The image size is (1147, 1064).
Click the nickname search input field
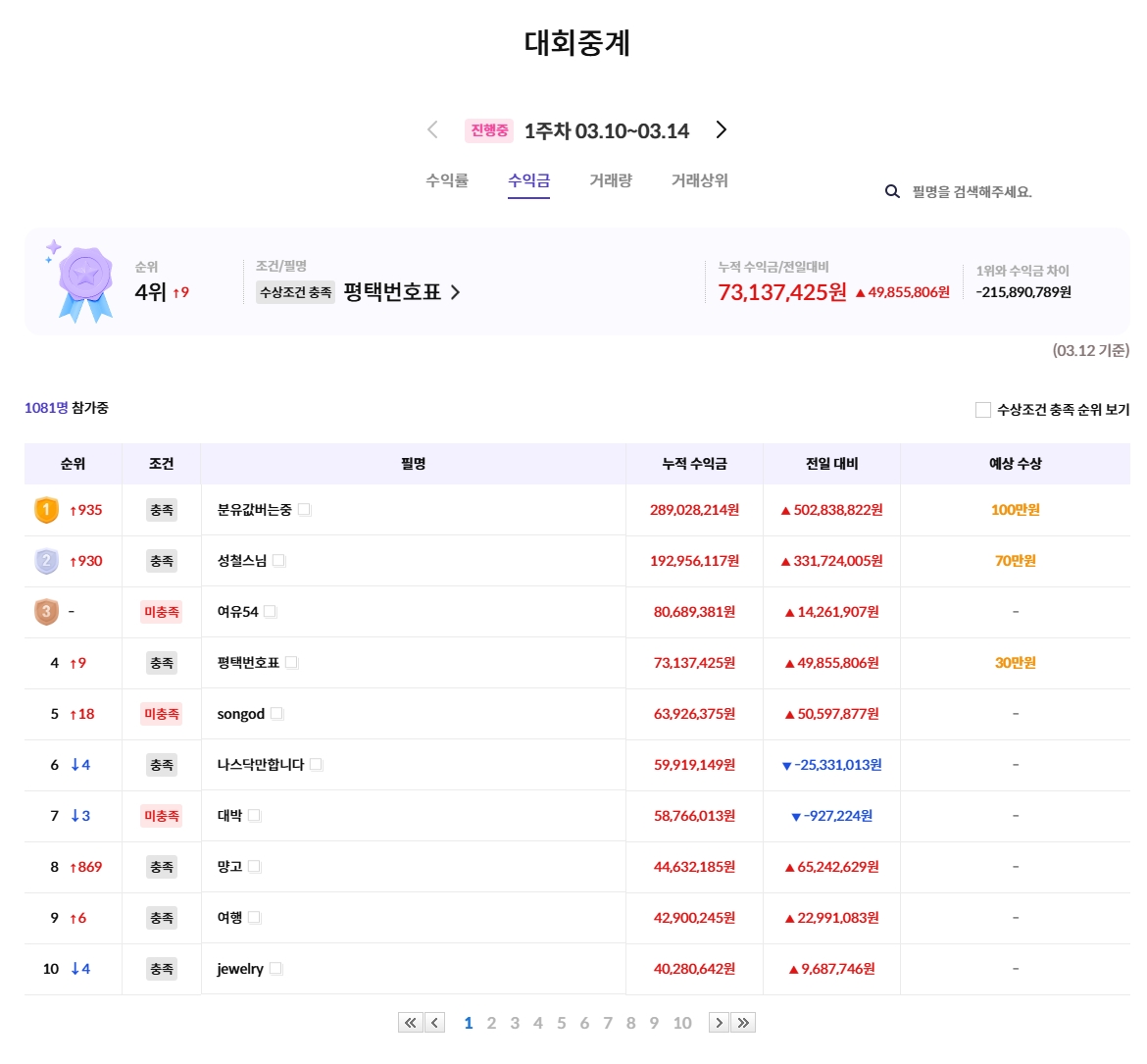972,192
